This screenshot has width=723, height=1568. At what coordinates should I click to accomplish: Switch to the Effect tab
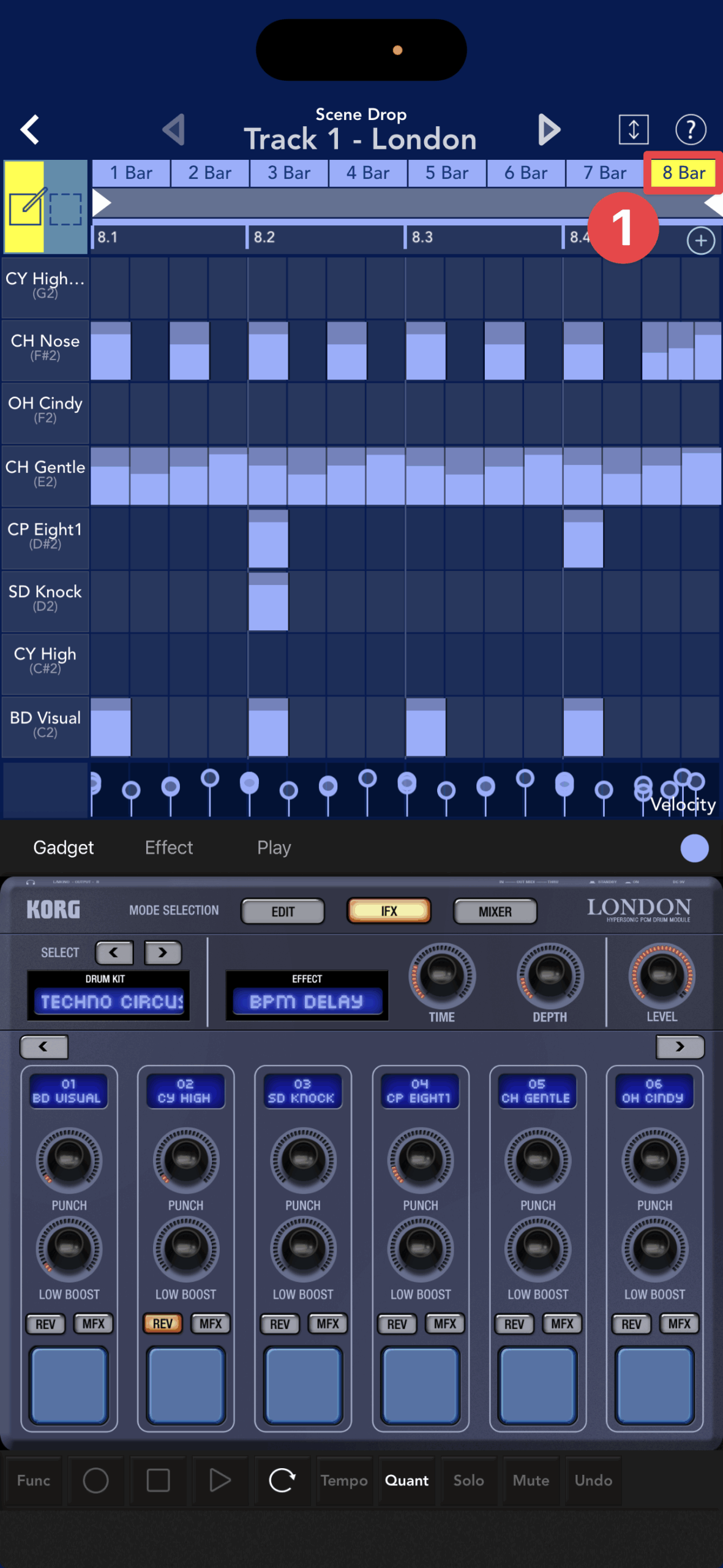pos(168,848)
